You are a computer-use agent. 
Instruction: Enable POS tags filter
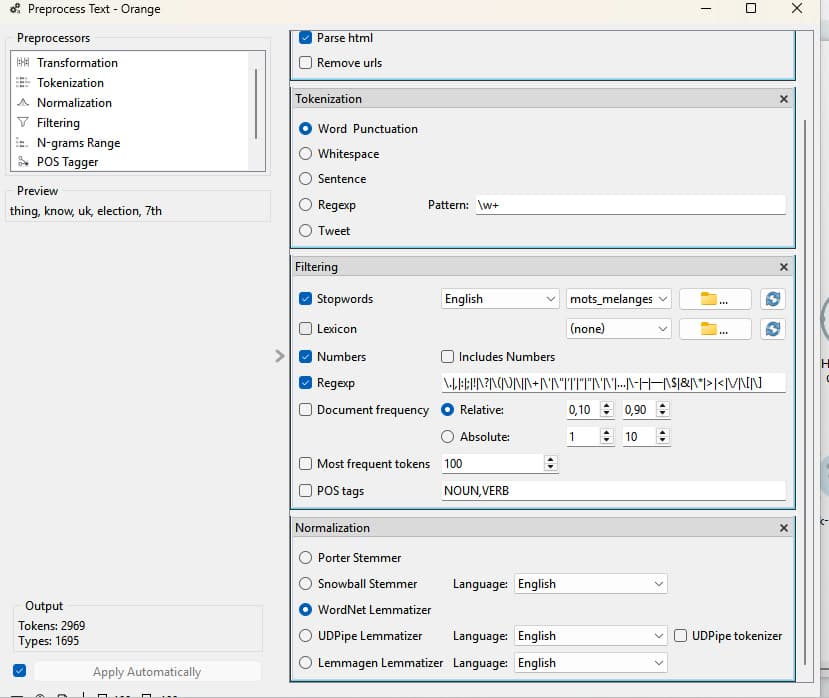pos(305,491)
